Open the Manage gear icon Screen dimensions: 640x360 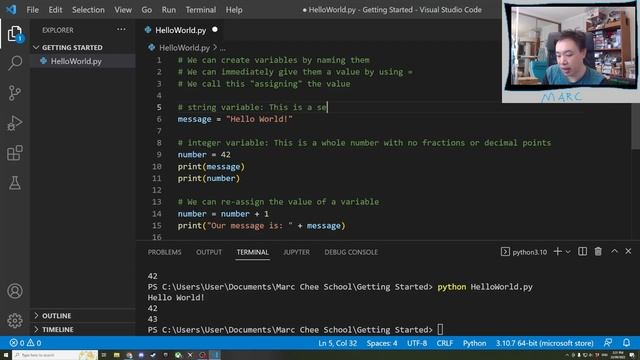(x=15, y=320)
